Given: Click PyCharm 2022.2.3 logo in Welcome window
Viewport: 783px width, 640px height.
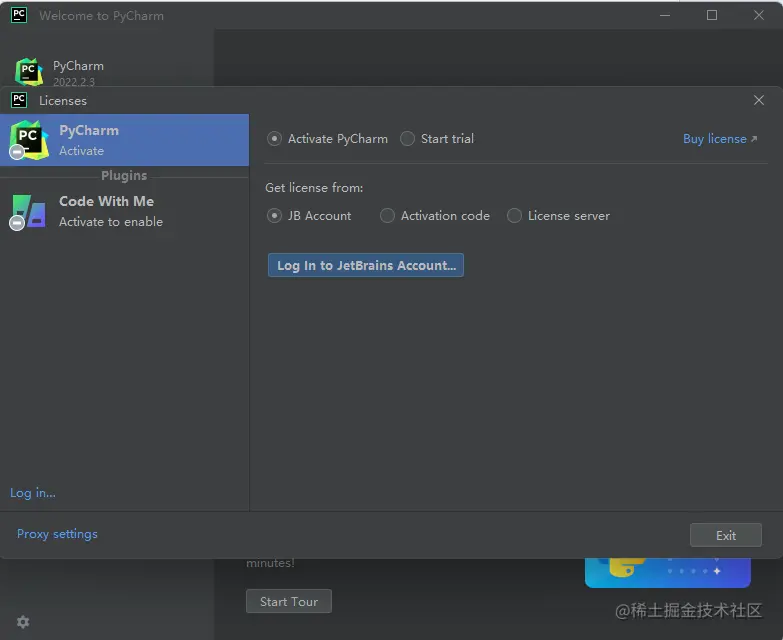Looking at the screenshot, I should click(28, 72).
